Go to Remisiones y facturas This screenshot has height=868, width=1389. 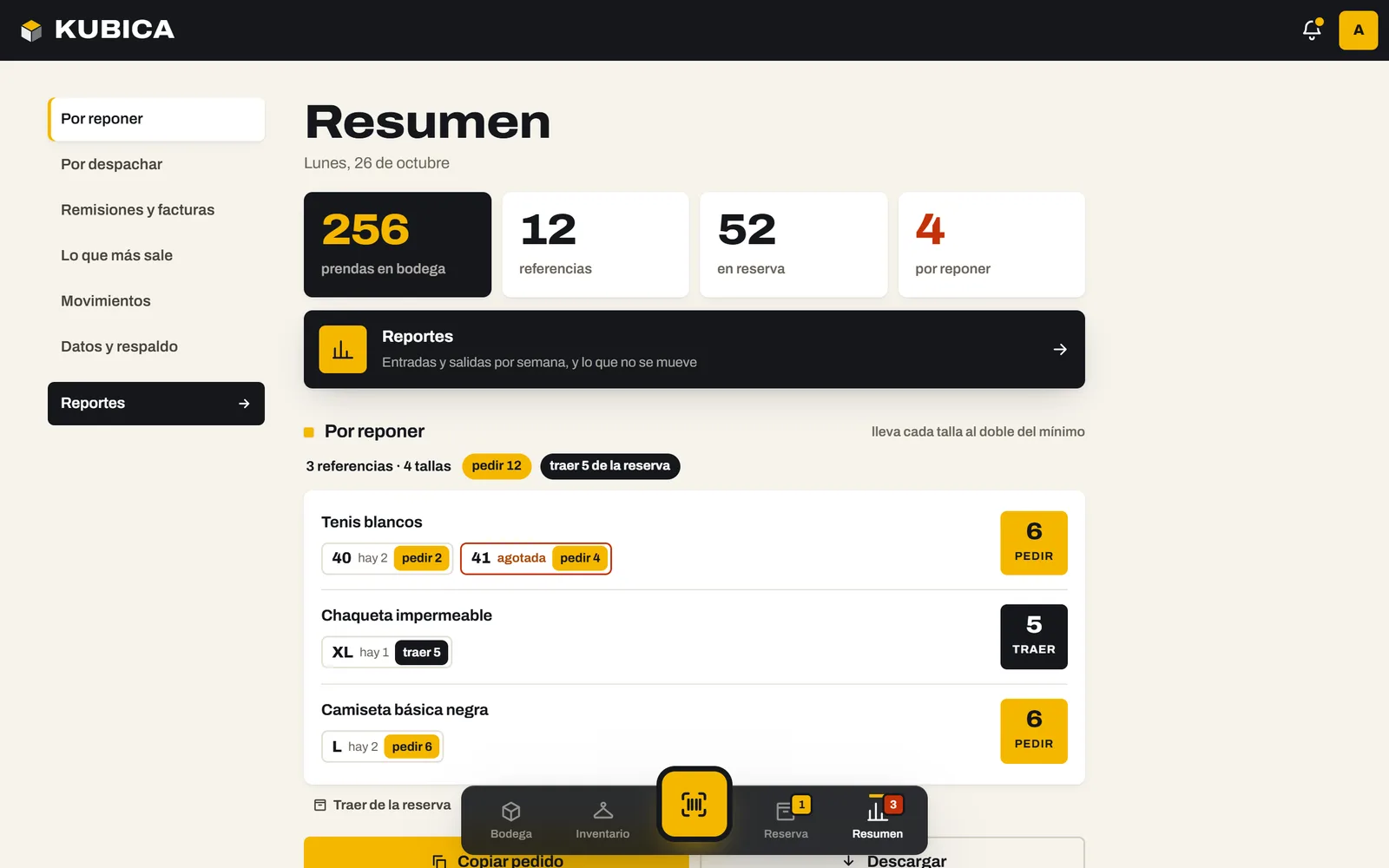coord(156,210)
